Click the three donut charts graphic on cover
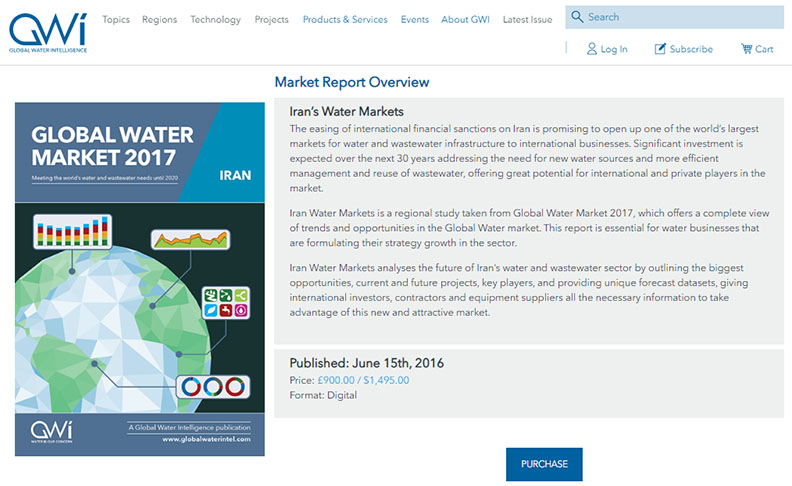792x486 pixels. [x=213, y=387]
